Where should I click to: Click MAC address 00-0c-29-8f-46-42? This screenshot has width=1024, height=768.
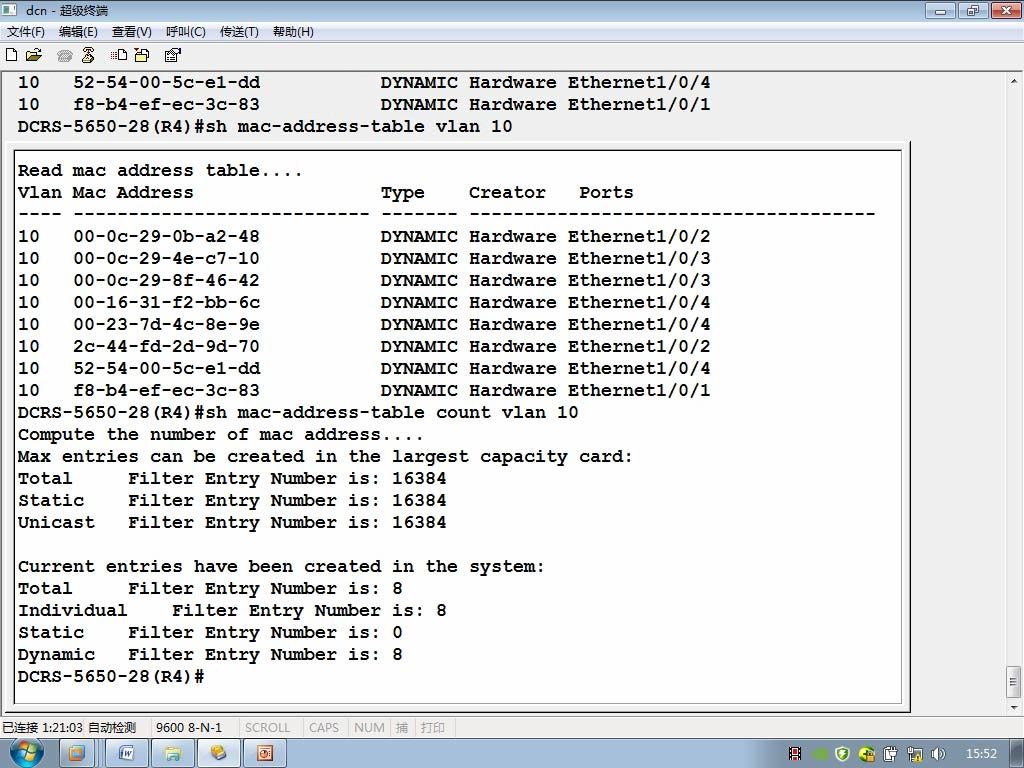(x=167, y=281)
